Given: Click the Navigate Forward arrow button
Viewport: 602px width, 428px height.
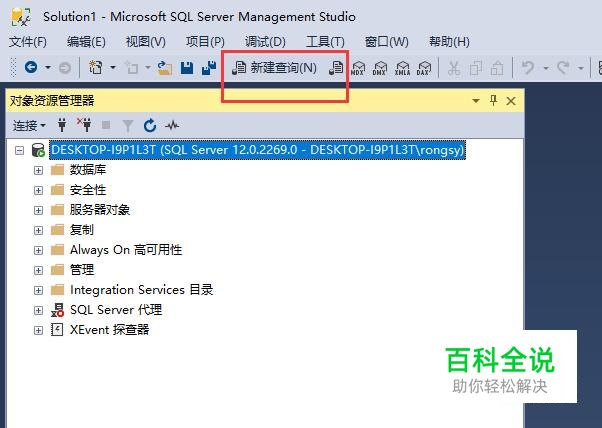Looking at the screenshot, I should pyautogui.click(x=65, y=68).
